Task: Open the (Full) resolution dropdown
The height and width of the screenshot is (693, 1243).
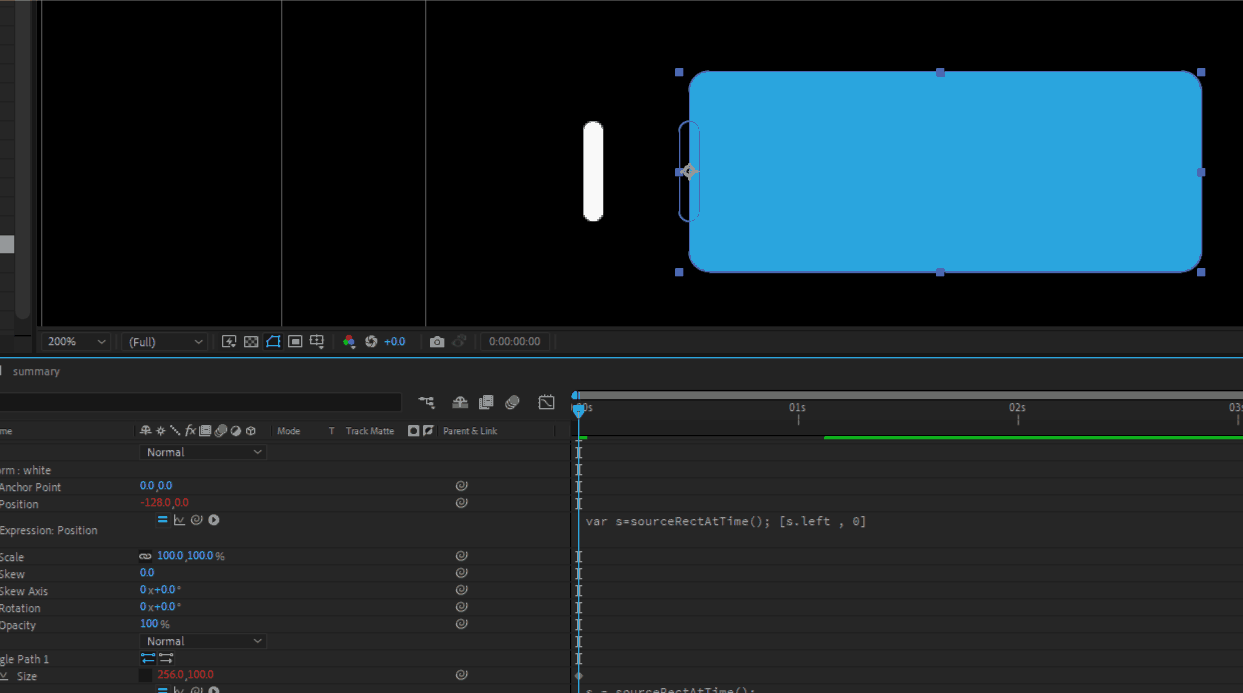Action: (x=163, y=341)
